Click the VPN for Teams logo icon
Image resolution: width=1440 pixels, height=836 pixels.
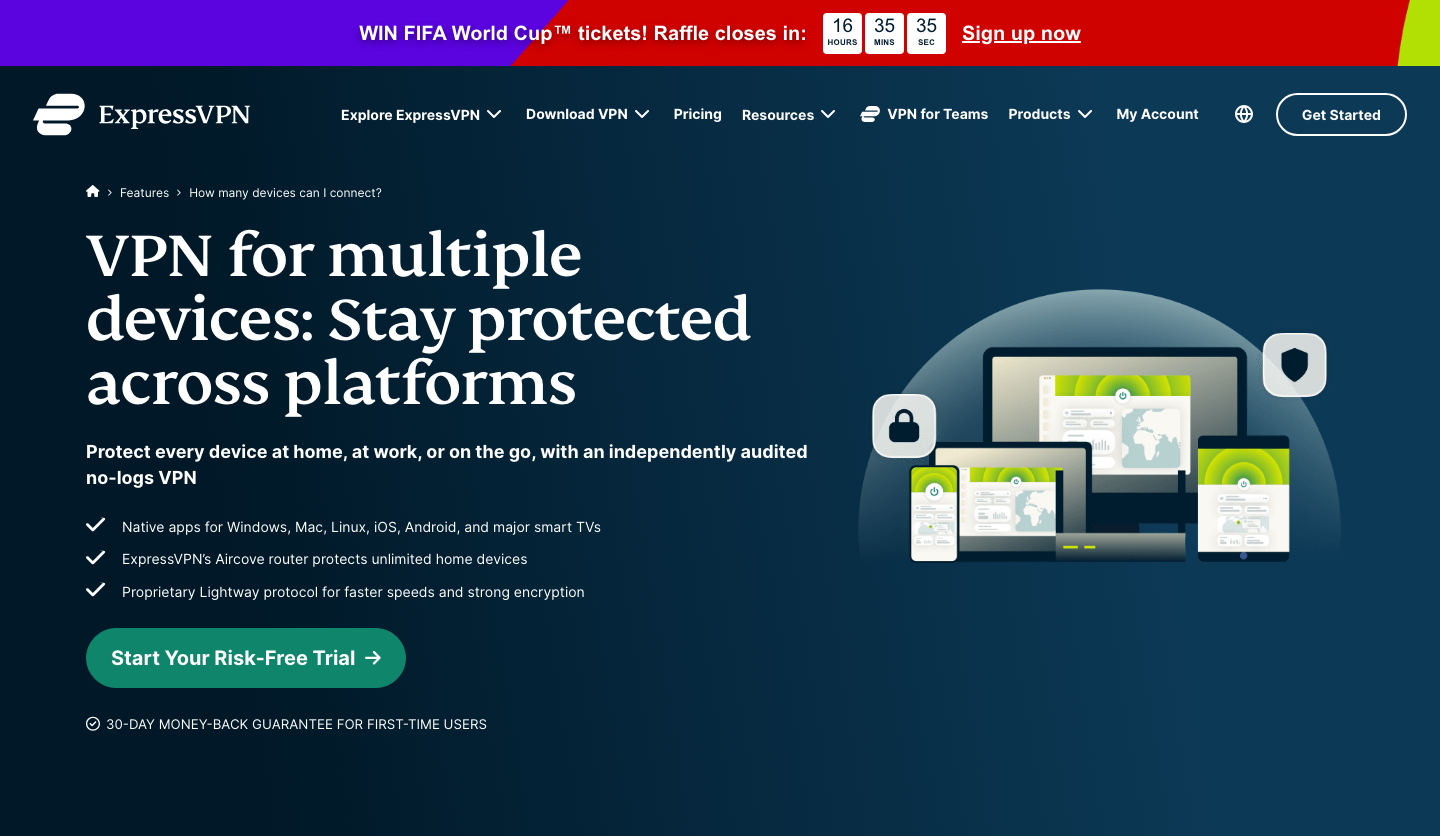click(870, 114)
